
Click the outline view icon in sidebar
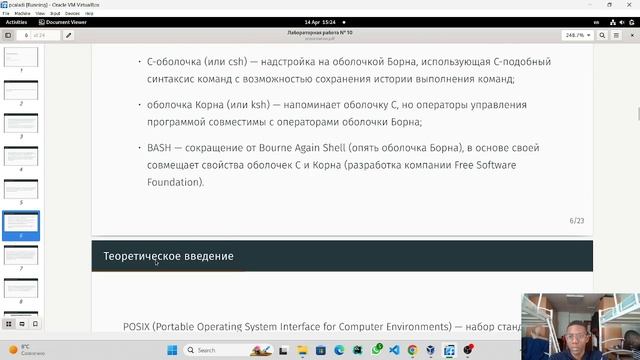pos(22,324)
